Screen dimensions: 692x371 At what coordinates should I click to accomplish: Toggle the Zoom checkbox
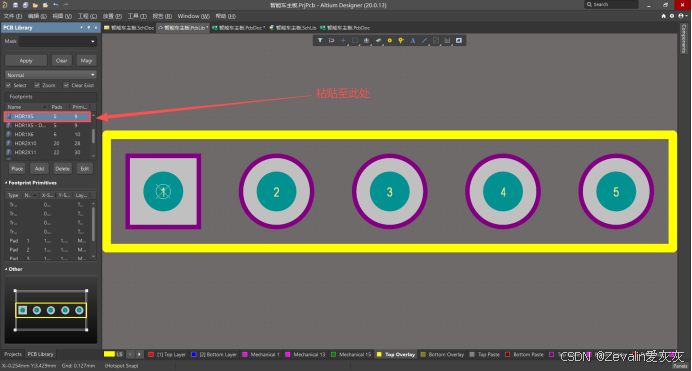click(x=37, y=85)
